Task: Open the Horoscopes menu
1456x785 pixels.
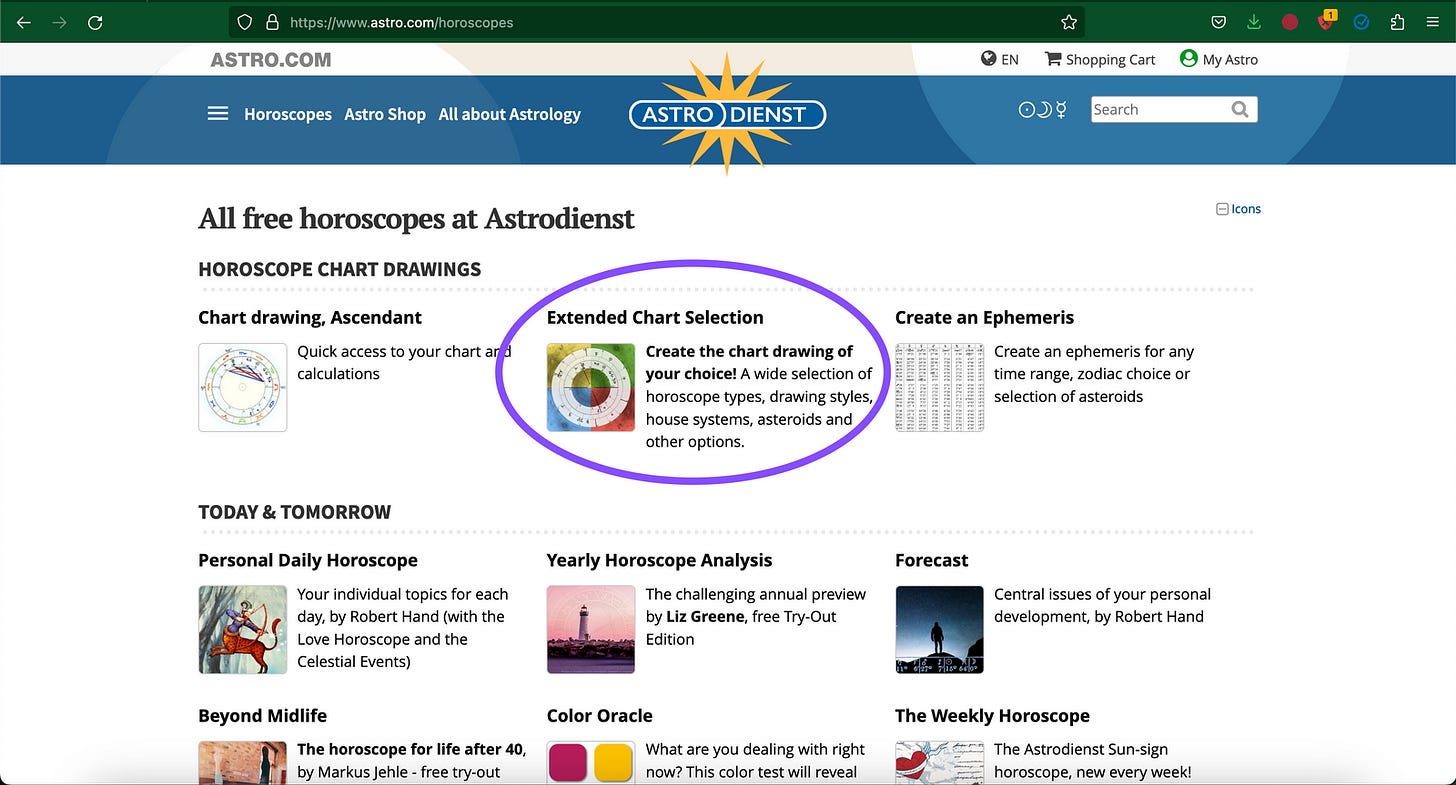Action: click(288, 114)
